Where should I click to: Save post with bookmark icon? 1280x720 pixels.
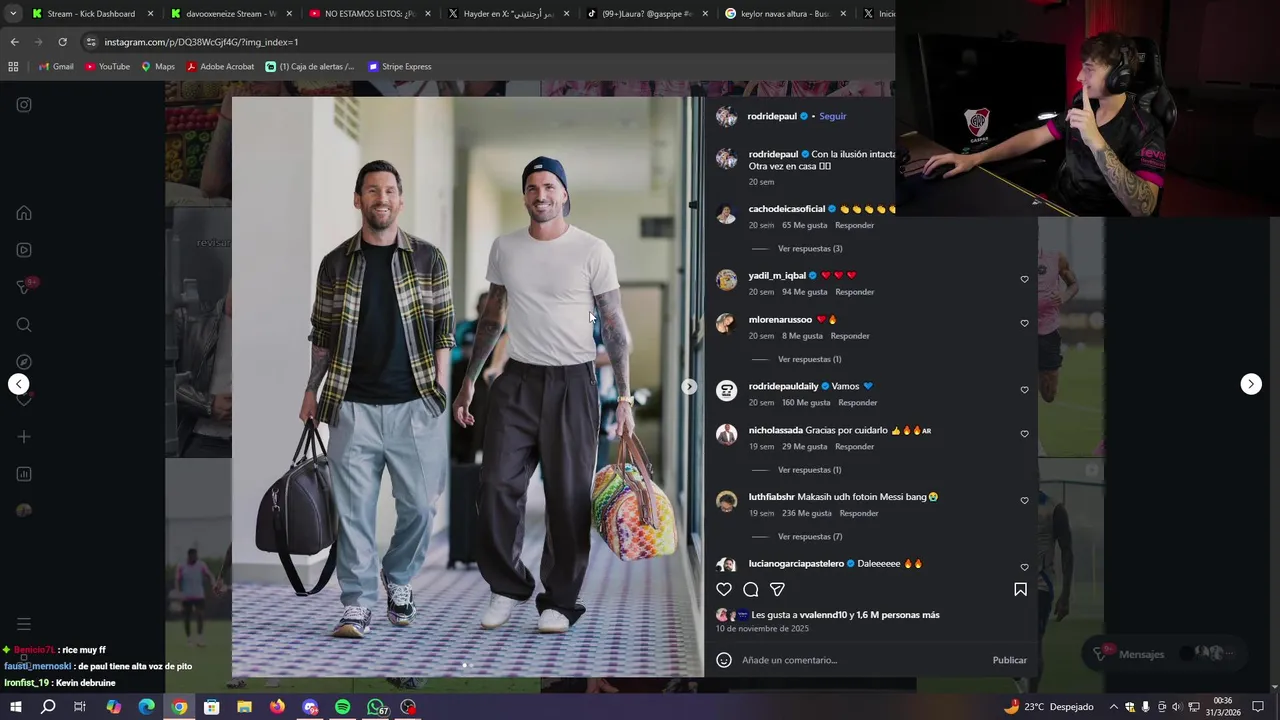tap(1020, 589)
